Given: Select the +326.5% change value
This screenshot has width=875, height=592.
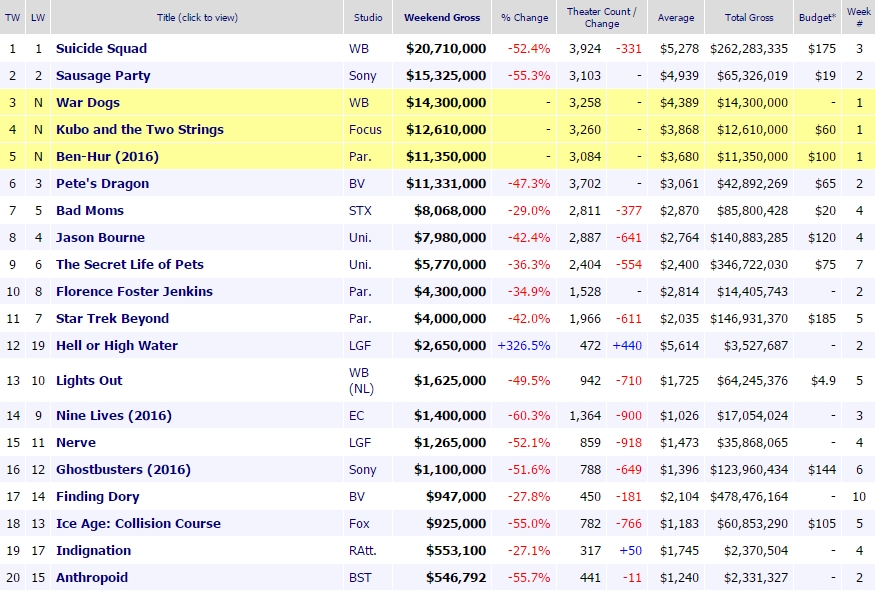Looking at the screenshot, I should coord(523,345).
